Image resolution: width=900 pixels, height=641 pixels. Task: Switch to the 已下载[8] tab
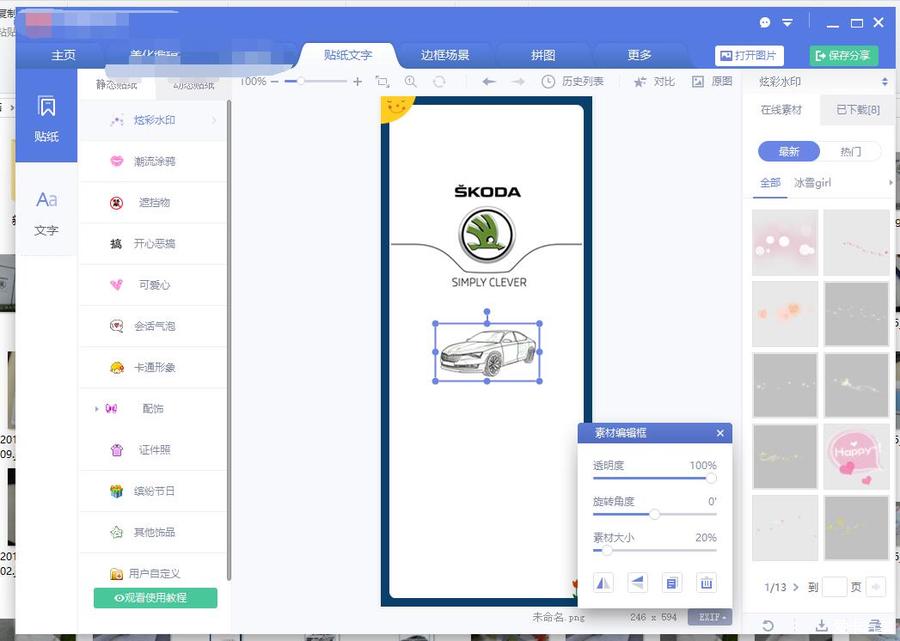pos(858,110)
